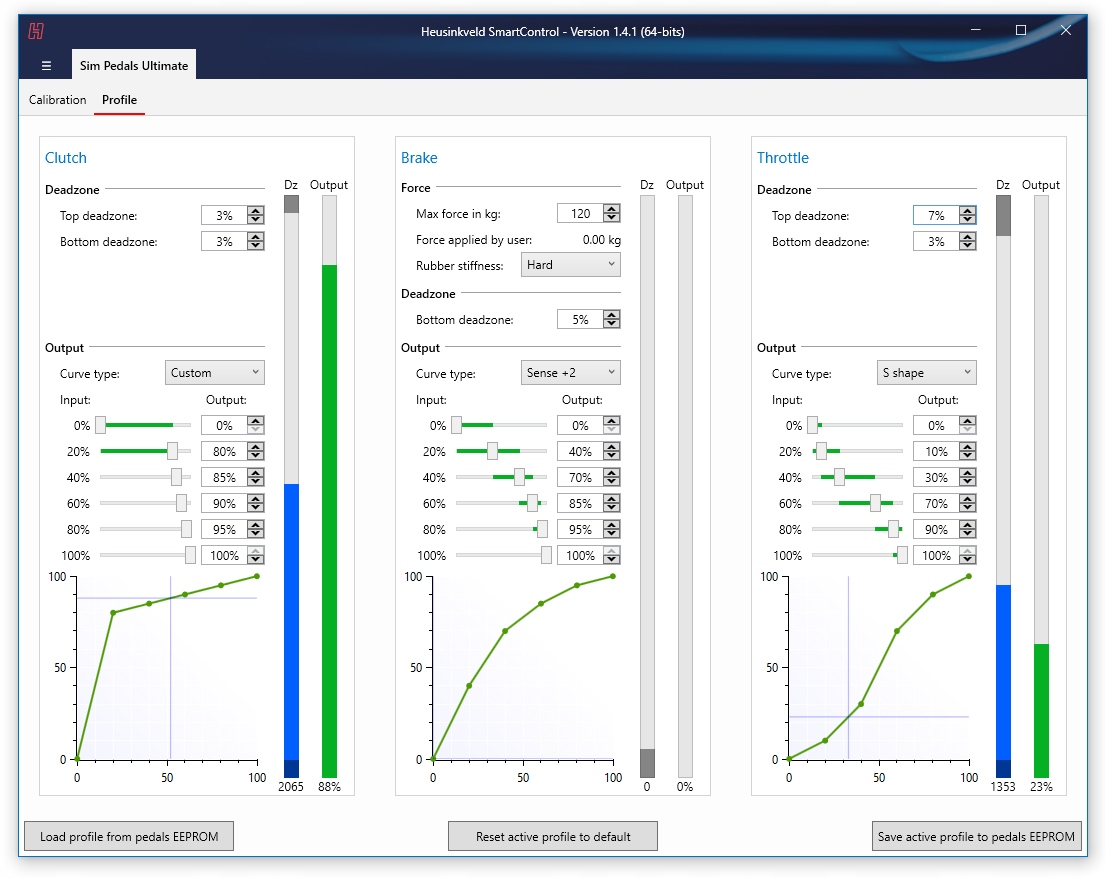Image resolution: width=1105 pixels, height=878 pixels.
Task: Increase Throttle top deadzone stepper
Action: coord(968,211)
